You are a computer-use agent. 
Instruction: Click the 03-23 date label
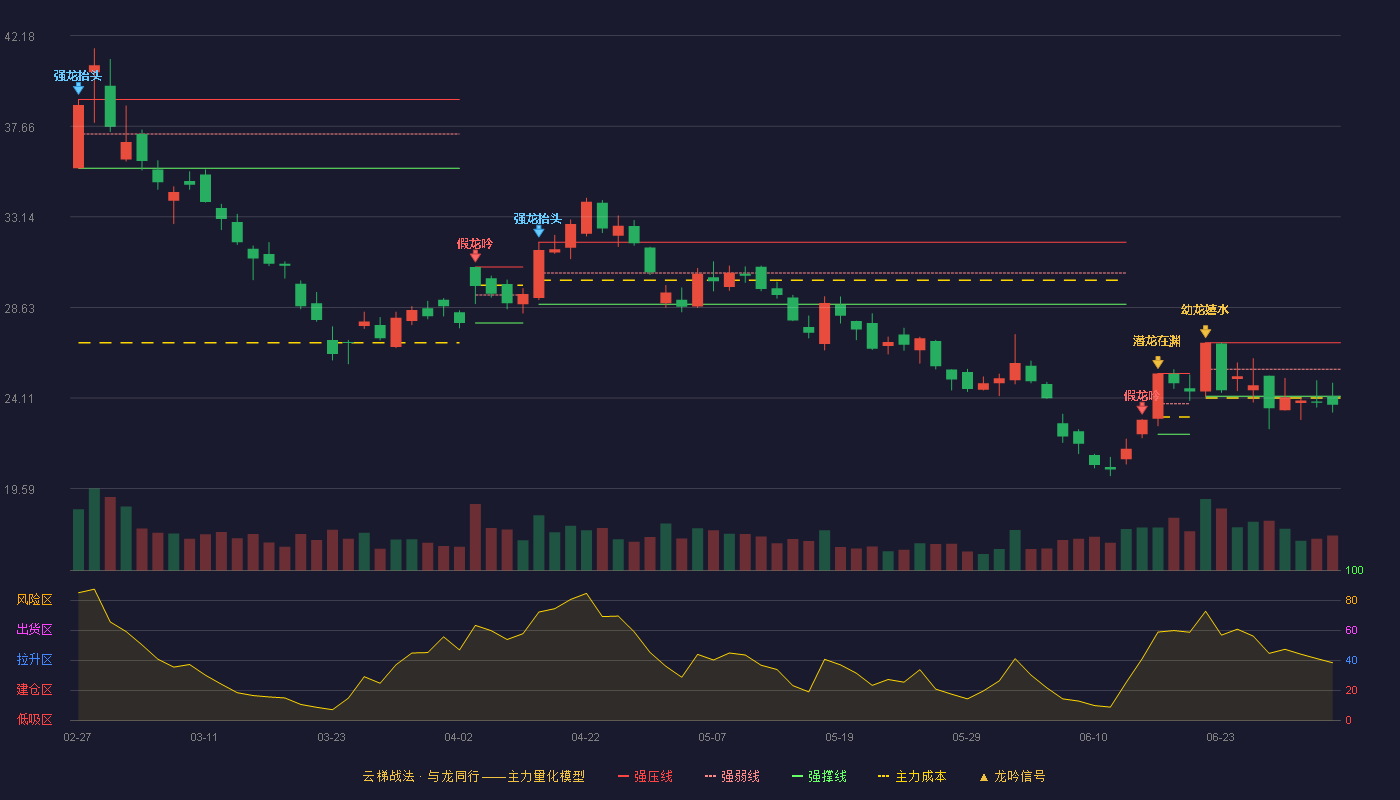click(331, 737)
